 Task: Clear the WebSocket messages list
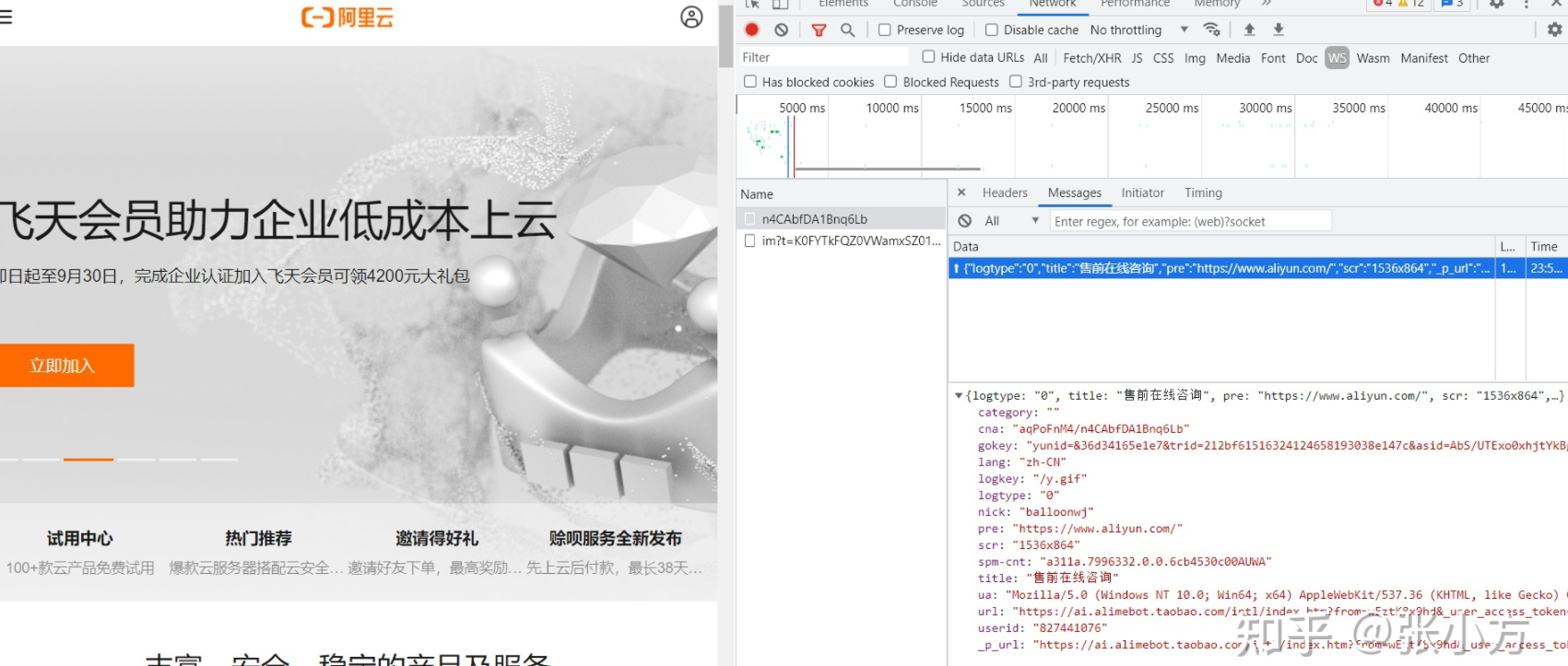(965, 221)
